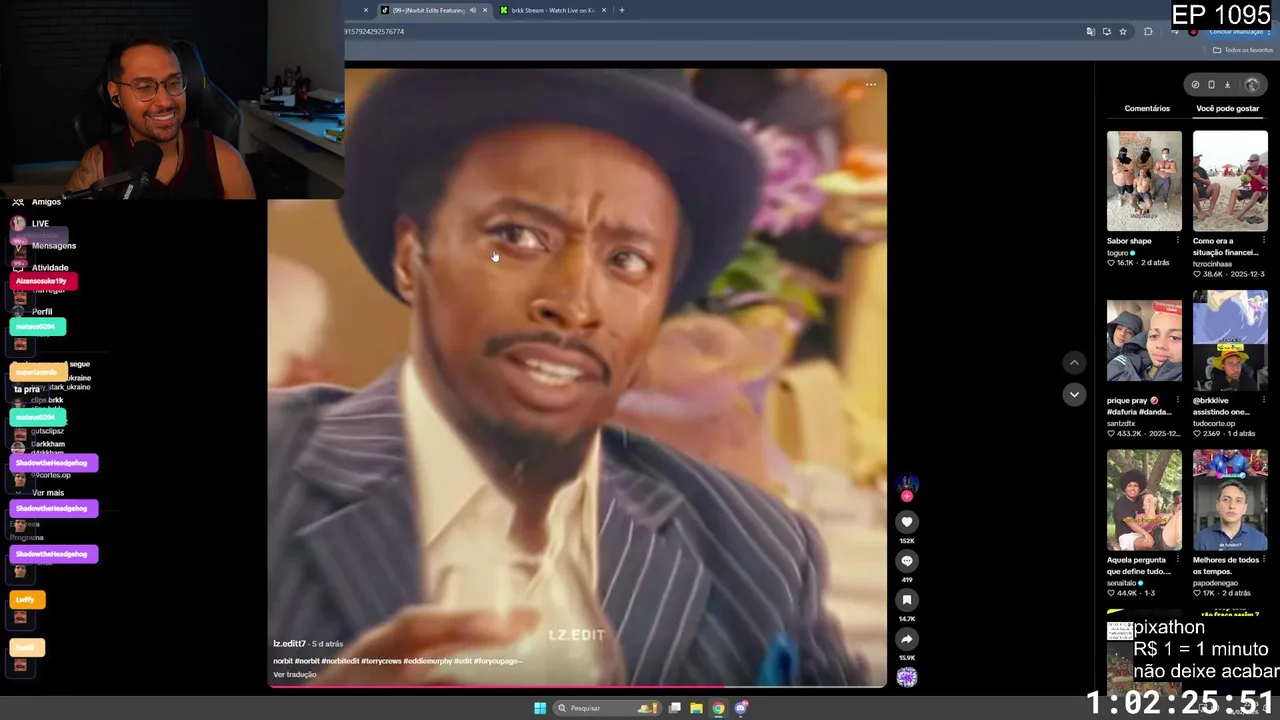This screenshot has height=720, width=1280.
Task: Open the three-dot menu on the video
Action: [870, 85]
